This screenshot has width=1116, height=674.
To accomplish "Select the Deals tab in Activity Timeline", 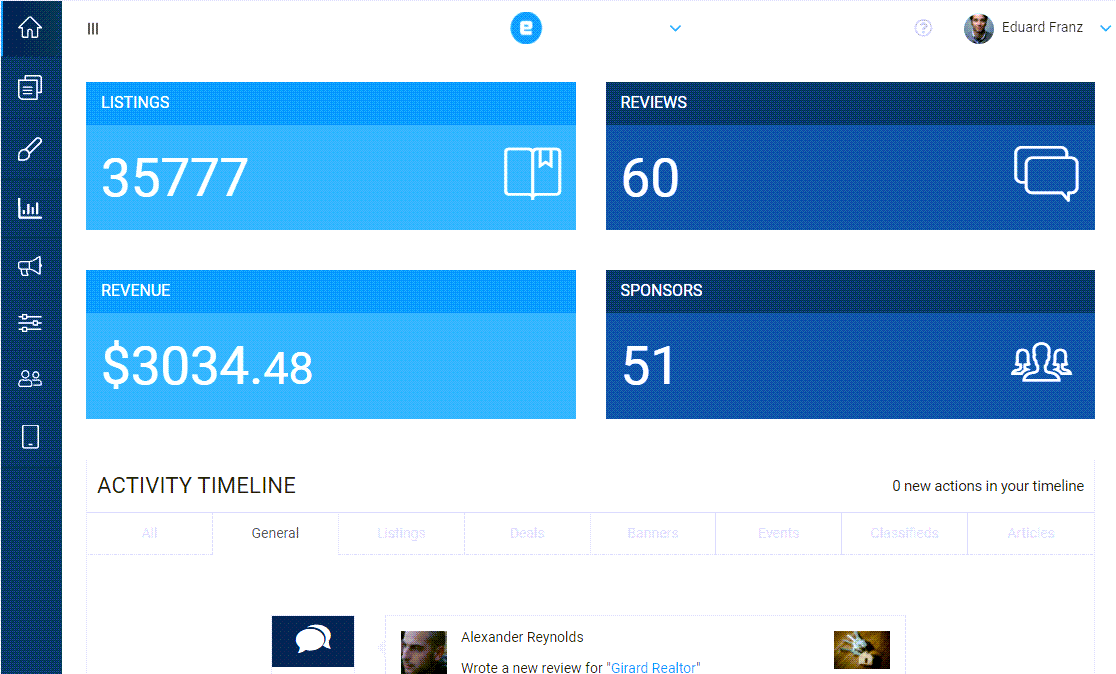I will 527,533.
